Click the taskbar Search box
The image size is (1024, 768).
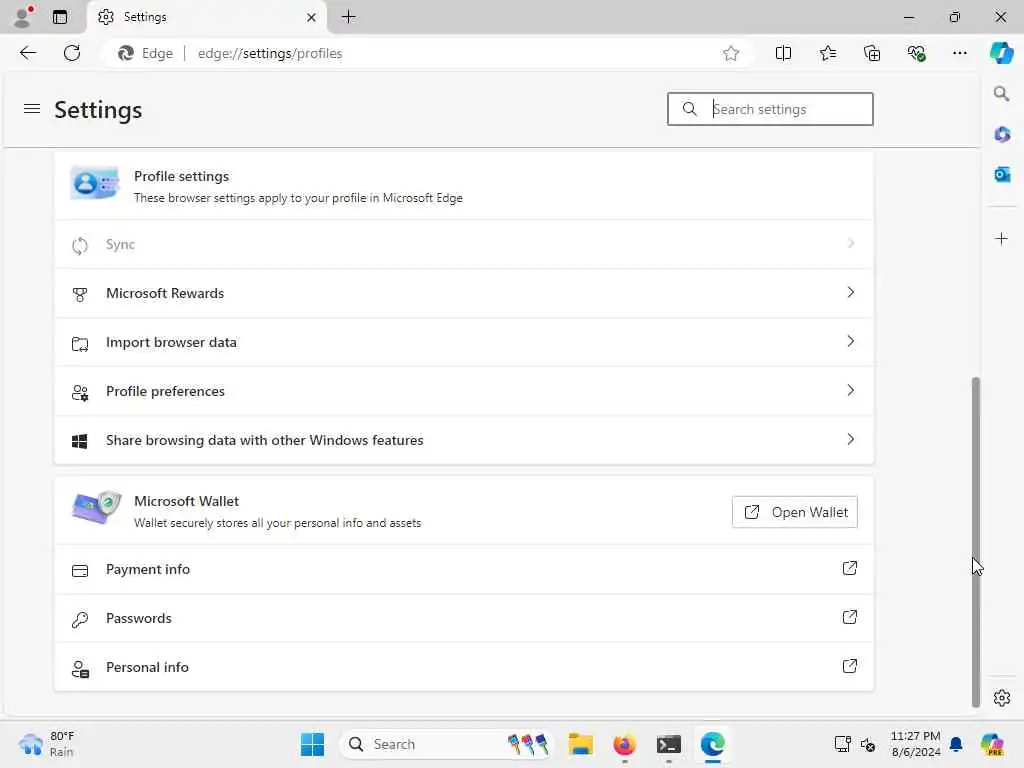pyautogui.click(x=447, y=744)
